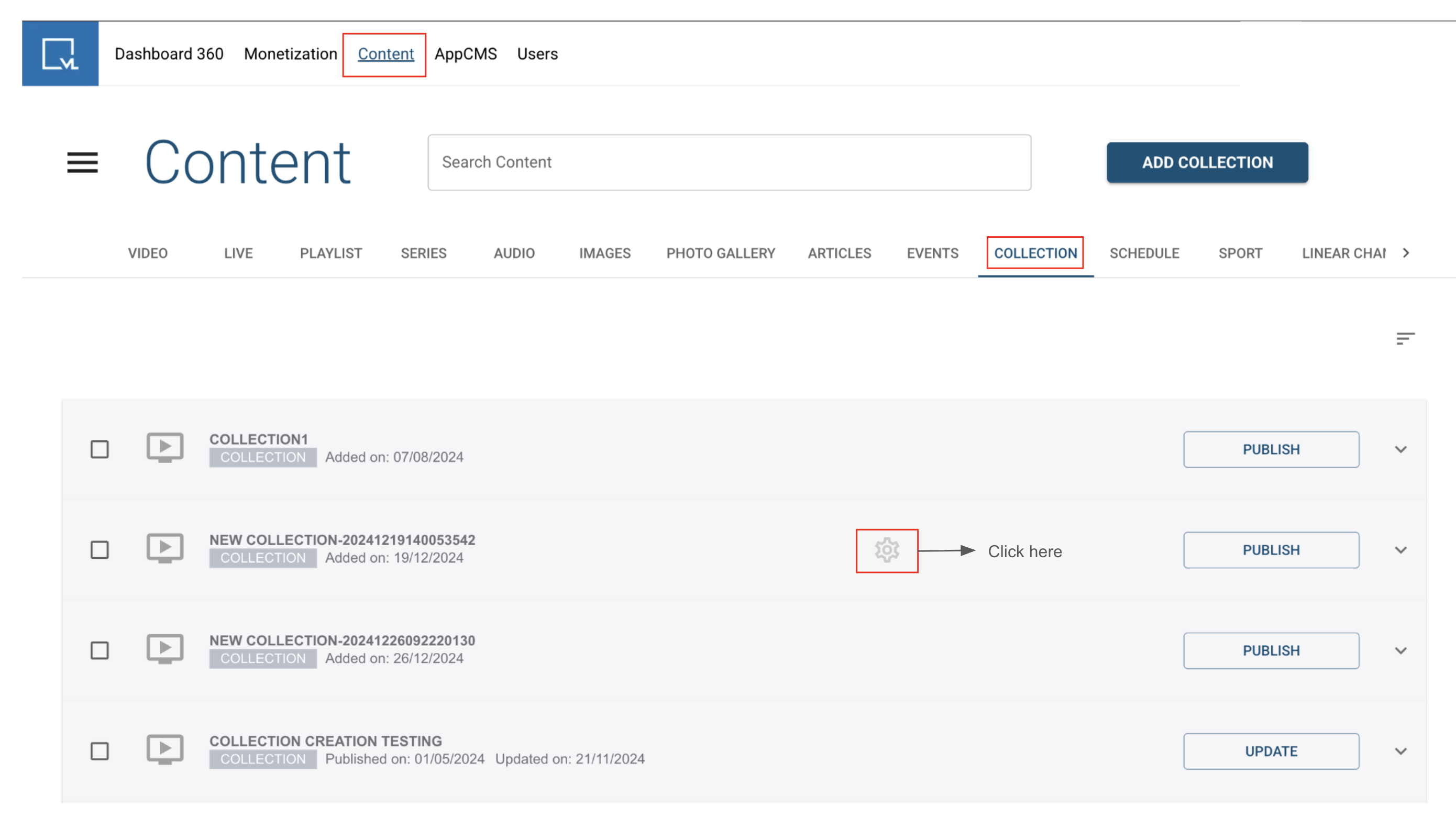Screen dimensions: 1456x818
Task: Click UPDATE for COLLECTION CREATION TESTING
Action: 1271,751
